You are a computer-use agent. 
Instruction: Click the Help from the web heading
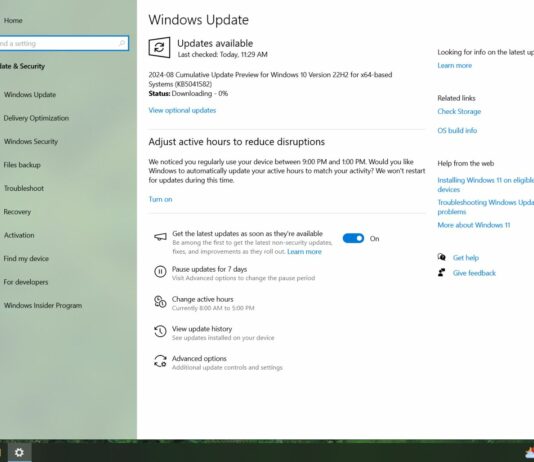click(465, 163)
